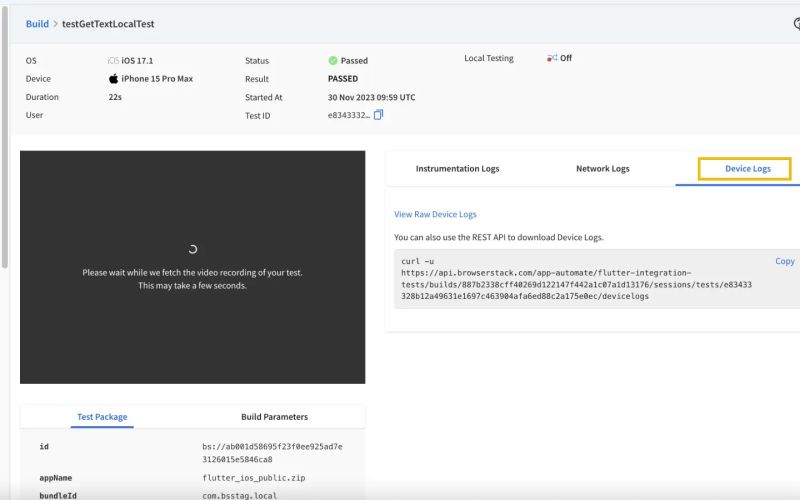Click the testGetTextLocalTest breadcrumb title

point(108,24)
